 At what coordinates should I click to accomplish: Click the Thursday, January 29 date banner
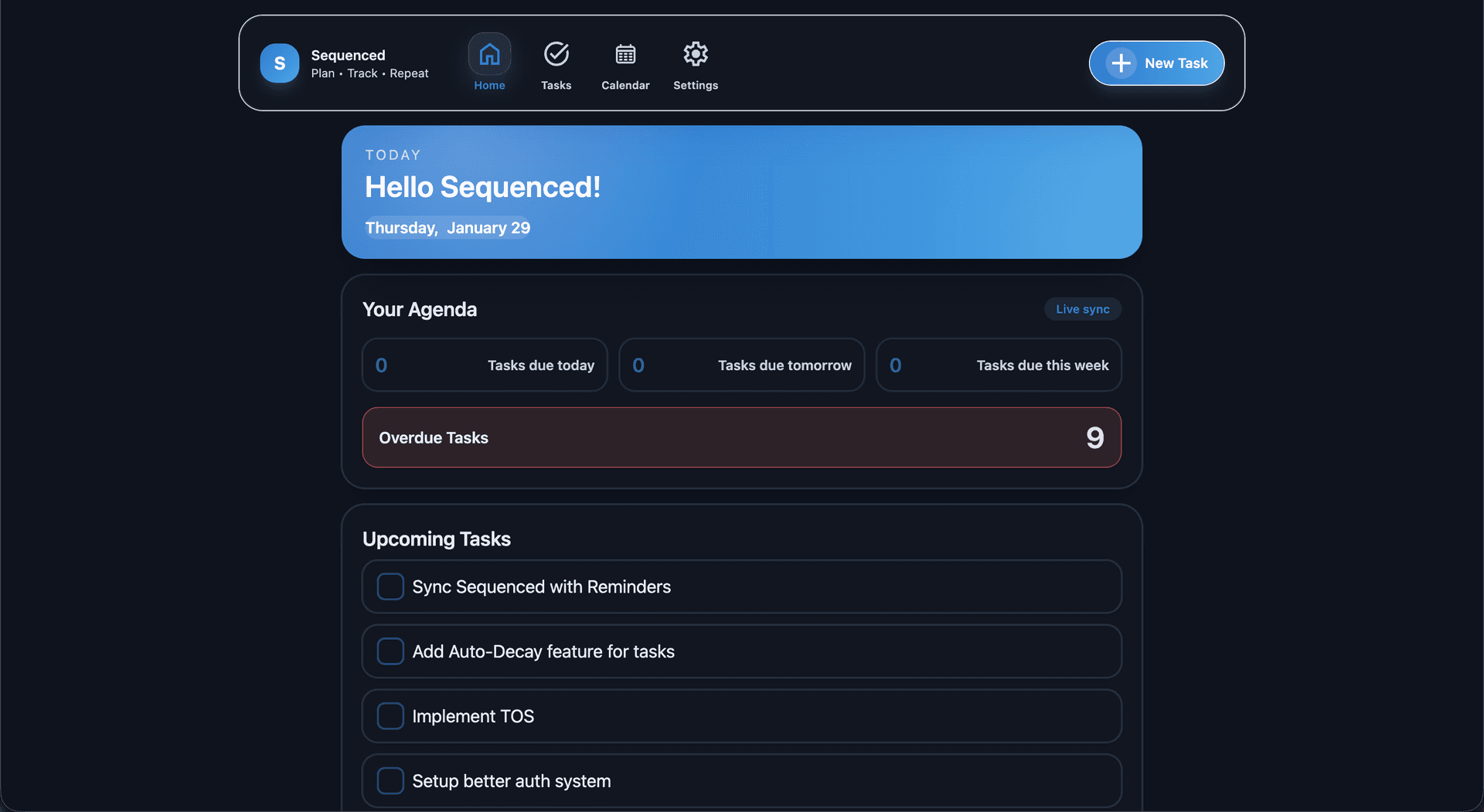point(448,228)
